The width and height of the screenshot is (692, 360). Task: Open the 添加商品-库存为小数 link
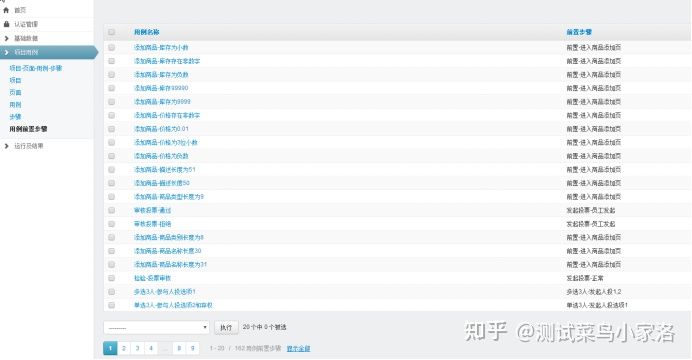pos(161,47)
